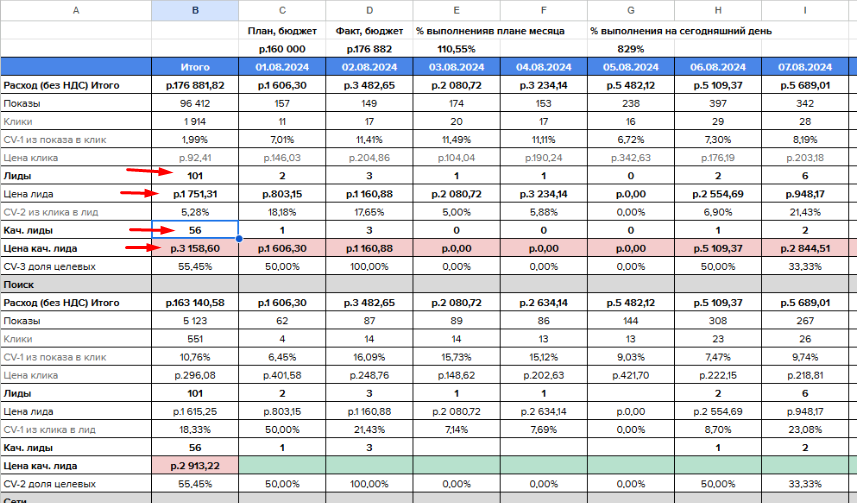Click the 'Факт, бюджет' label
This screenshot has width=857, height=503.
[369, 31]
